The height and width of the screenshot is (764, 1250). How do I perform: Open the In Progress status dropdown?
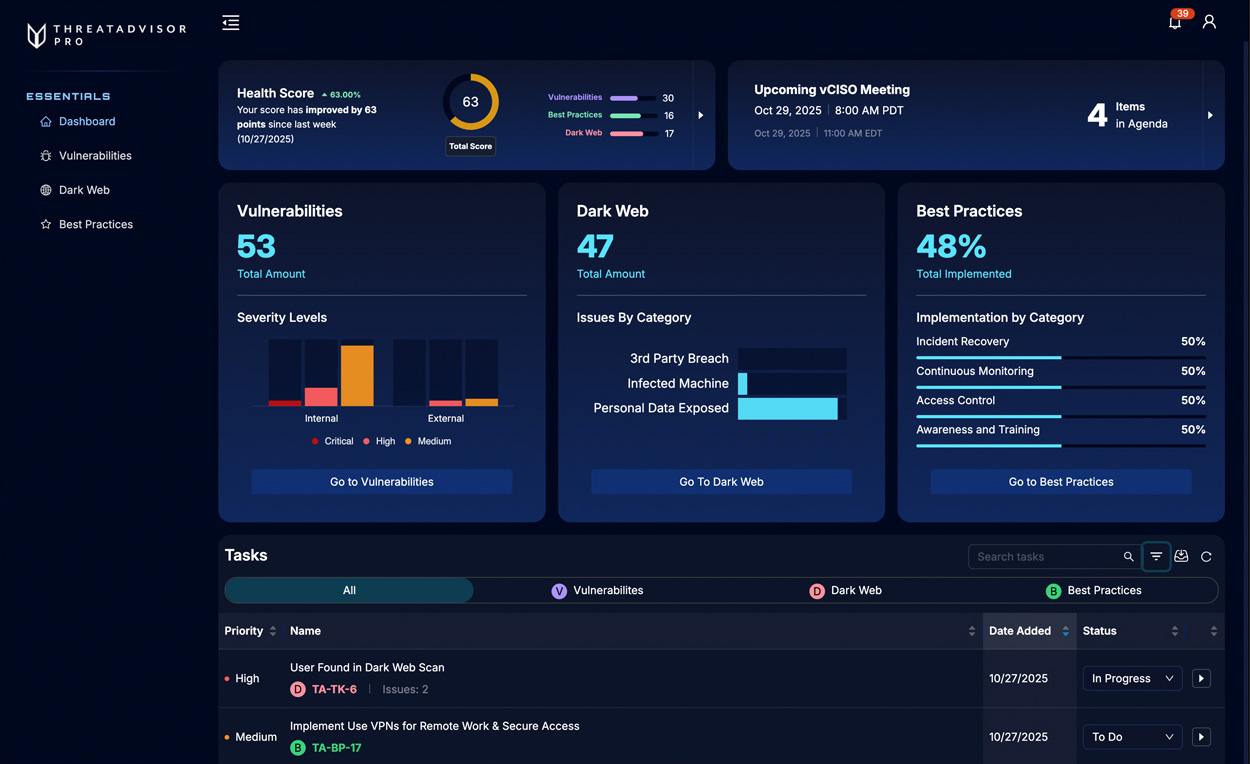[x=1132, y=678]
